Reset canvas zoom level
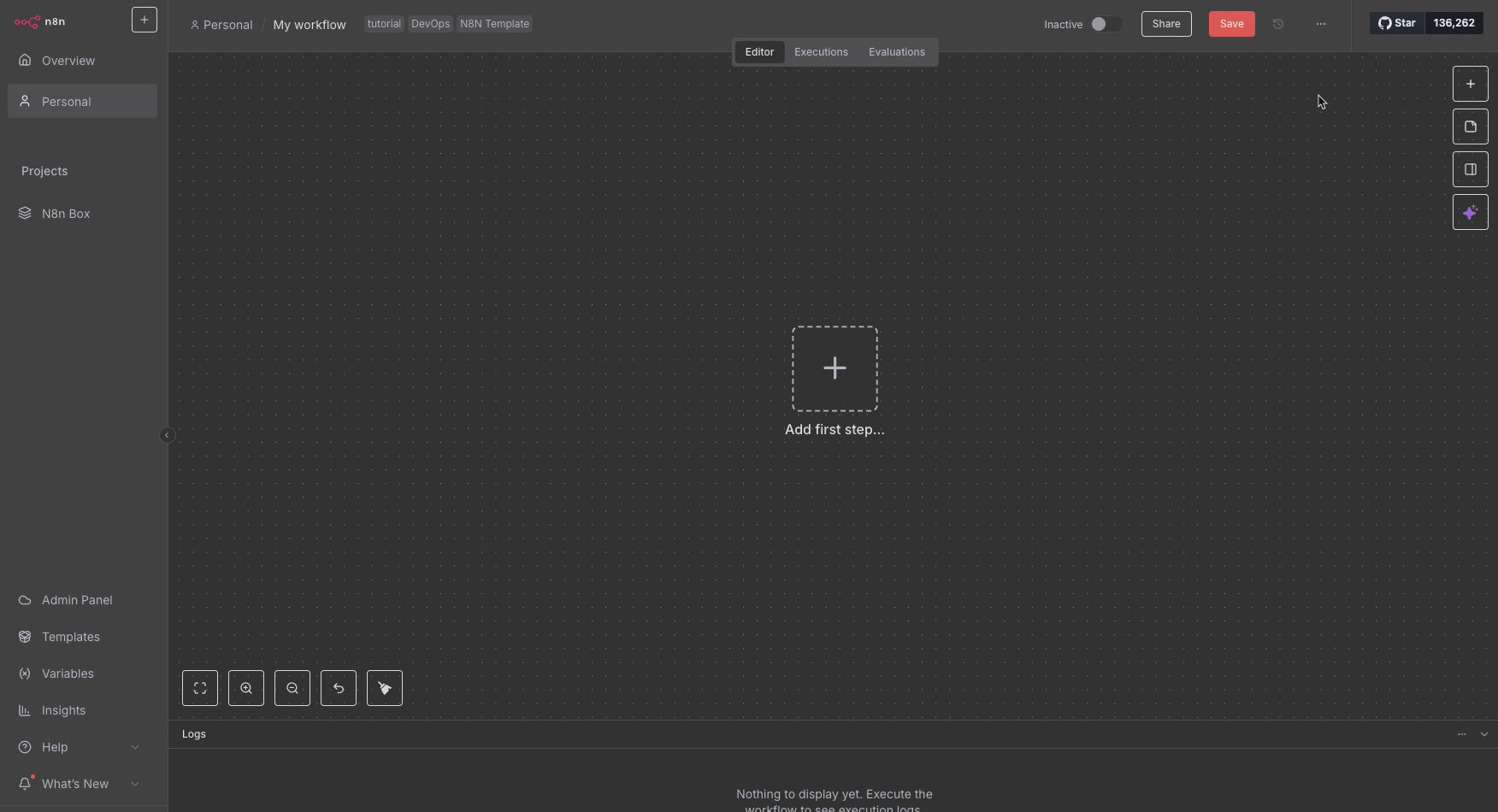 coord(339,688)
